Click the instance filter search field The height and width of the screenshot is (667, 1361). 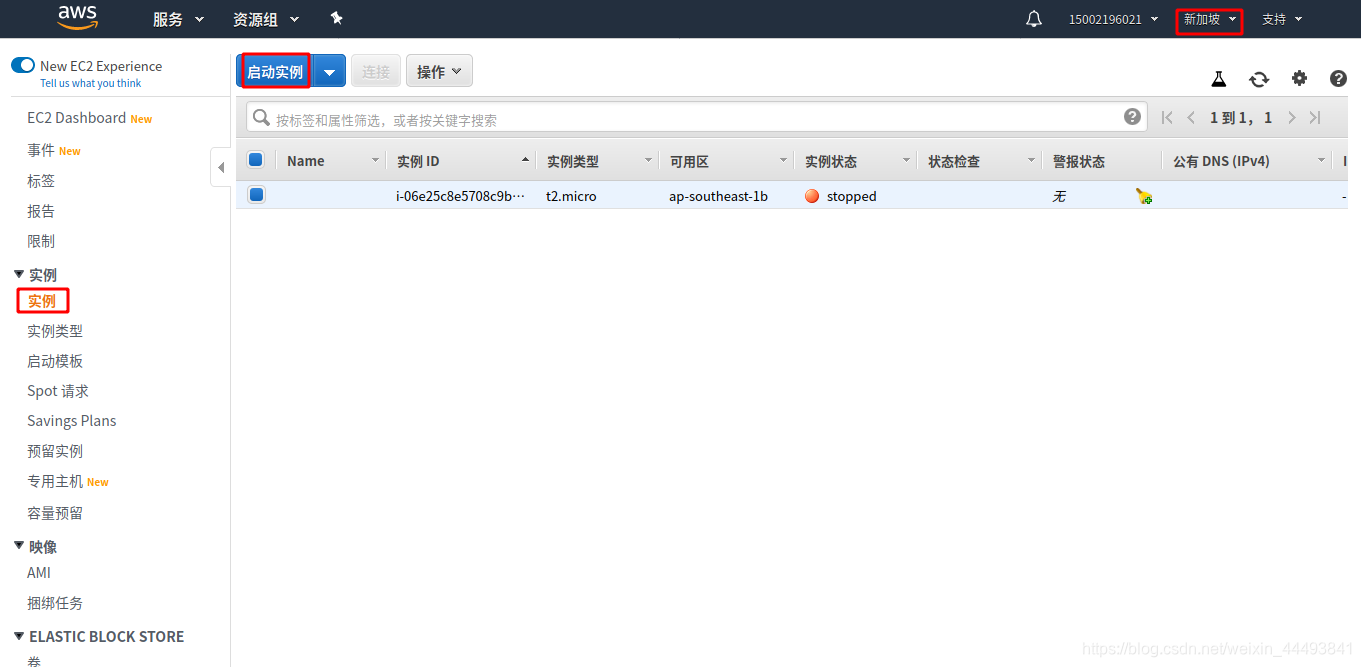[x=697, y=118]
